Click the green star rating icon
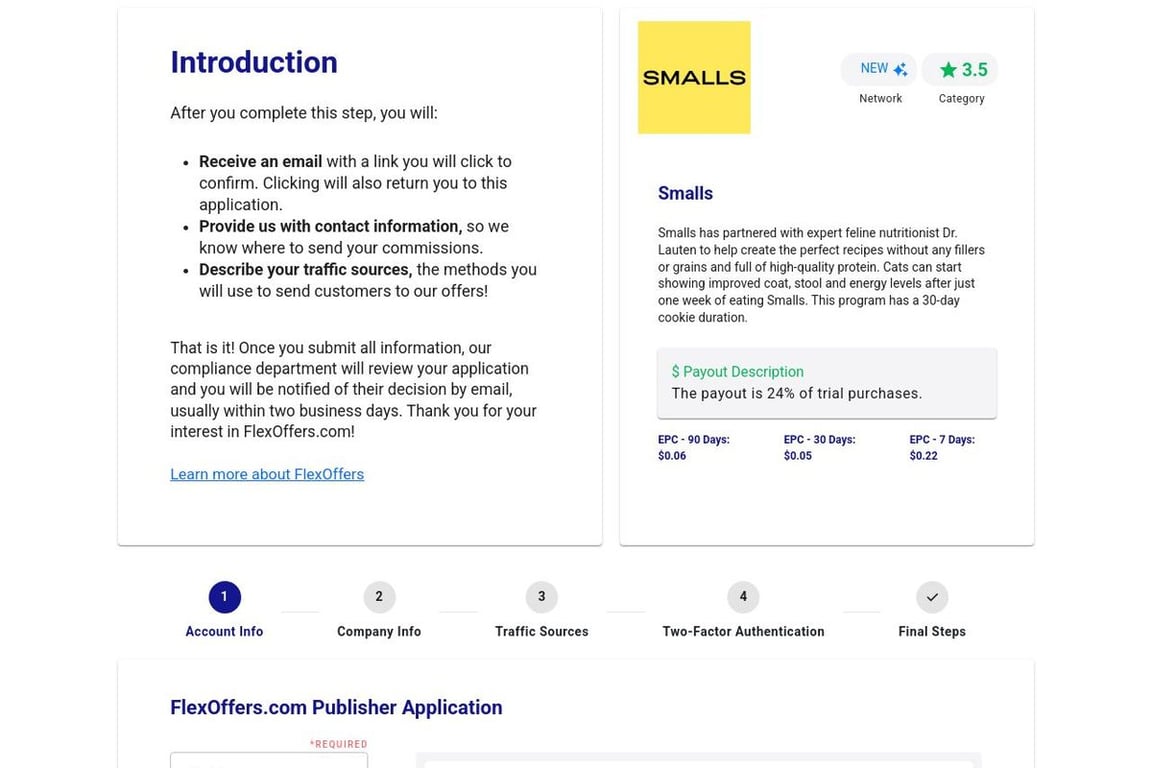Image resolution: width=1152 pixels, height=768 pixels. pyautogui.click(x=948, y=70)
